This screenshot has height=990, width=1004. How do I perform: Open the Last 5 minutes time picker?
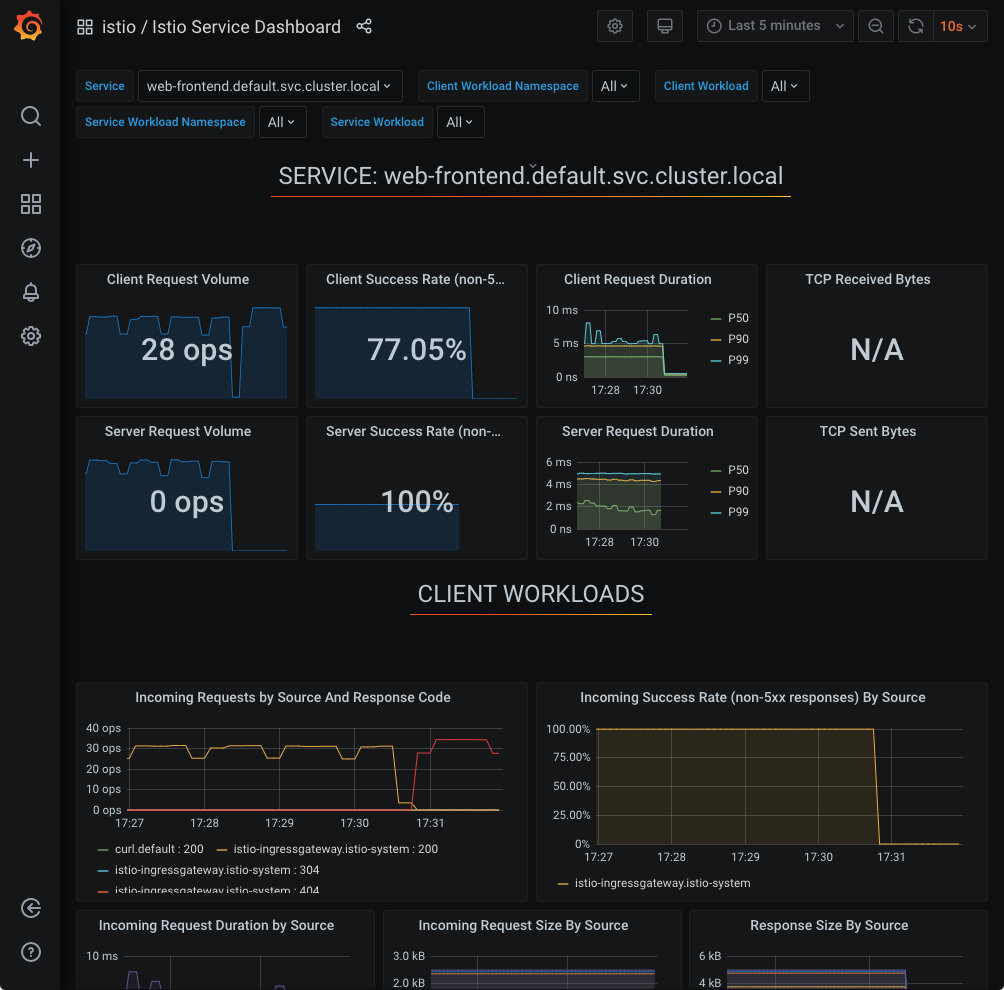pyautogui.click(x=775, y=26)
